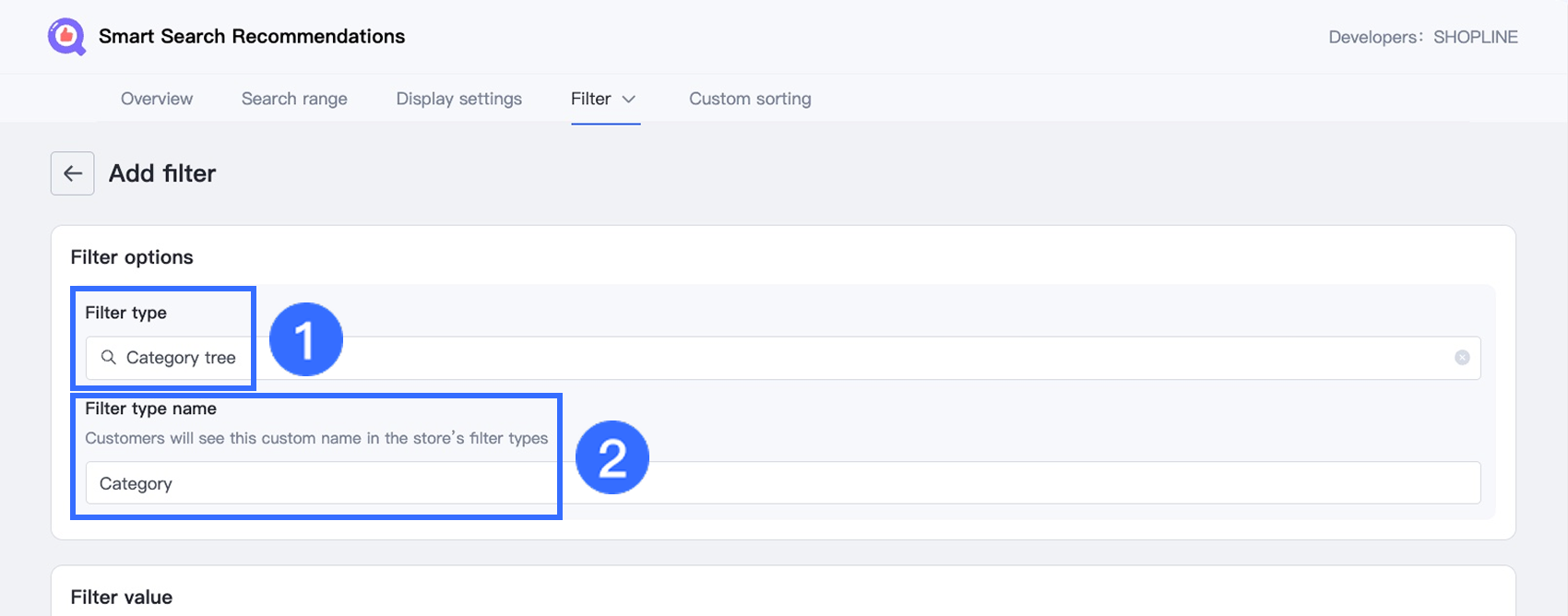
Task: Open the Overview tab
Action: tap(157, 100)
